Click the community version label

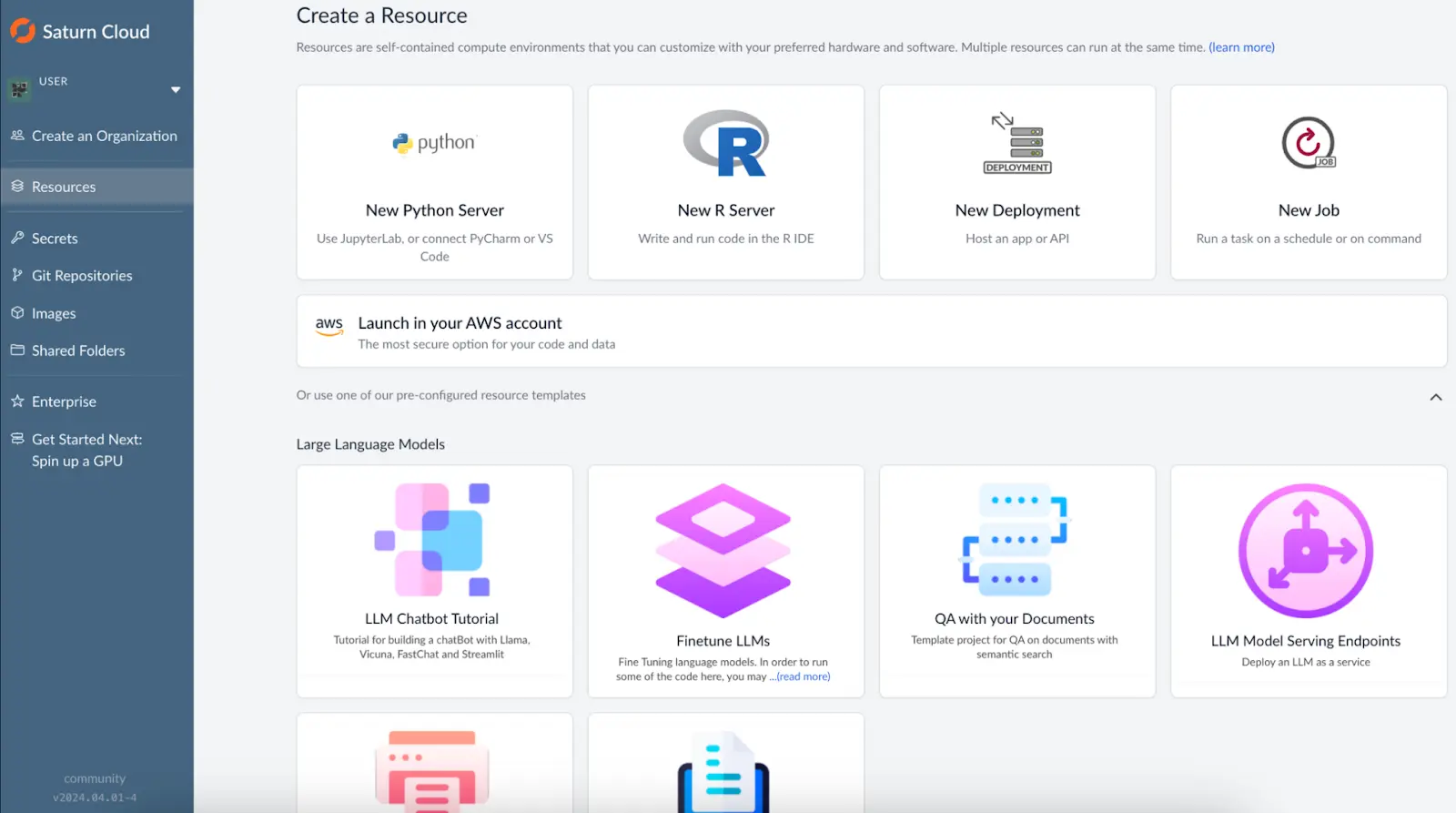pyautogui.click(x=95, y=779)
